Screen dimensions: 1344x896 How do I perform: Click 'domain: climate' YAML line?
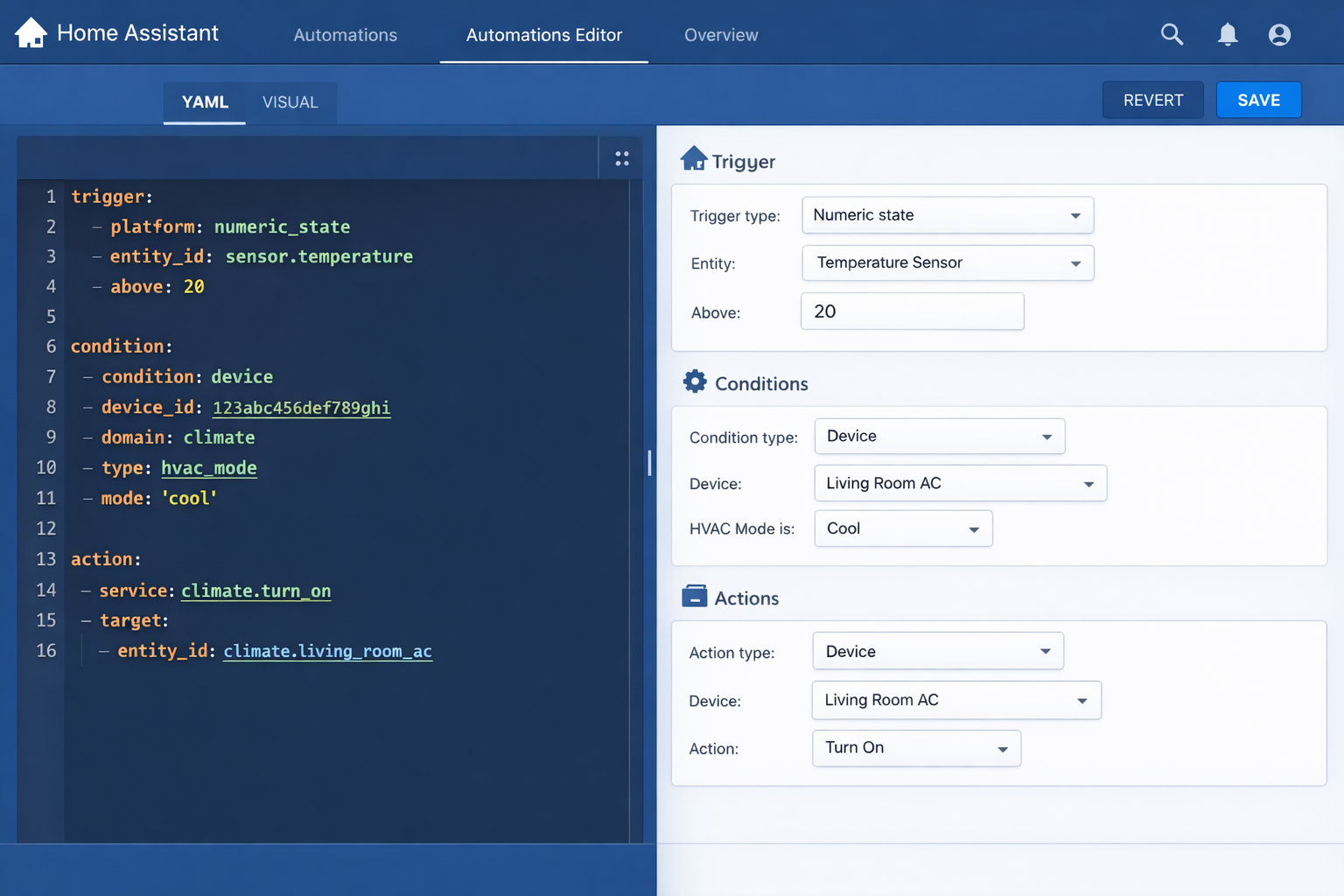point(178,437)
